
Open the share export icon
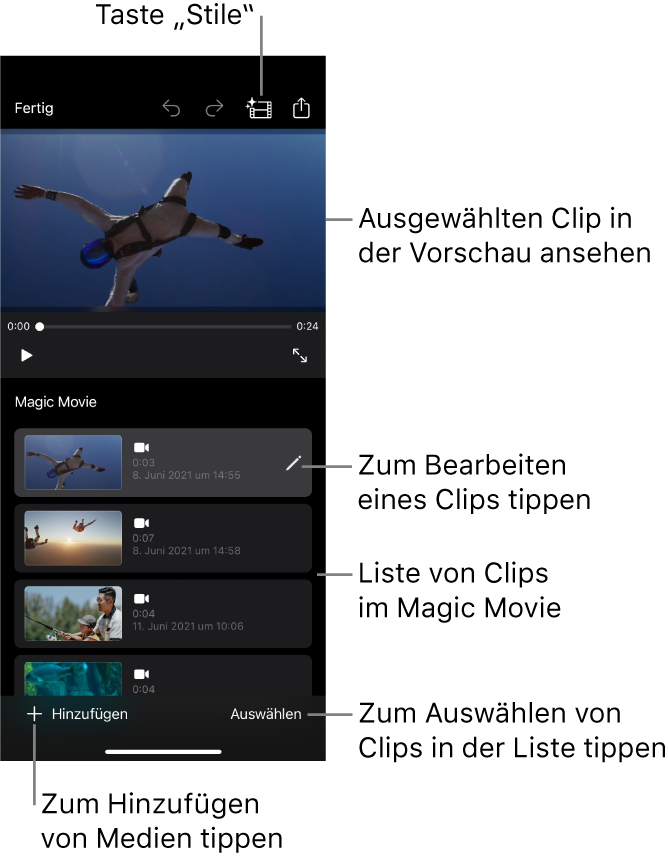pyautogui.click(x=301, y=108)
